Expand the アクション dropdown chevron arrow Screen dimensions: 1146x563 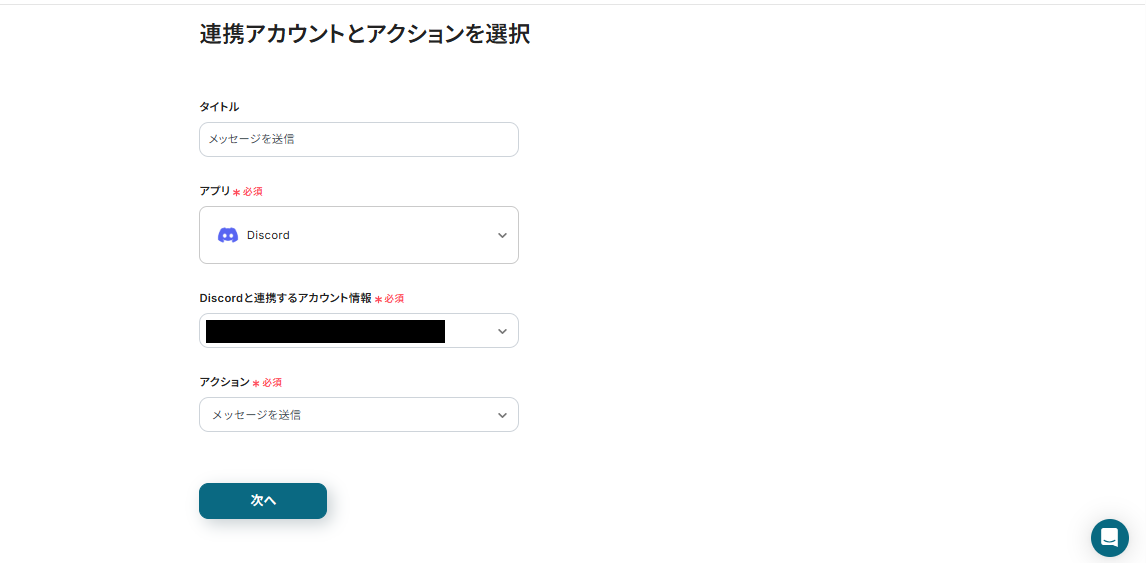502,415
